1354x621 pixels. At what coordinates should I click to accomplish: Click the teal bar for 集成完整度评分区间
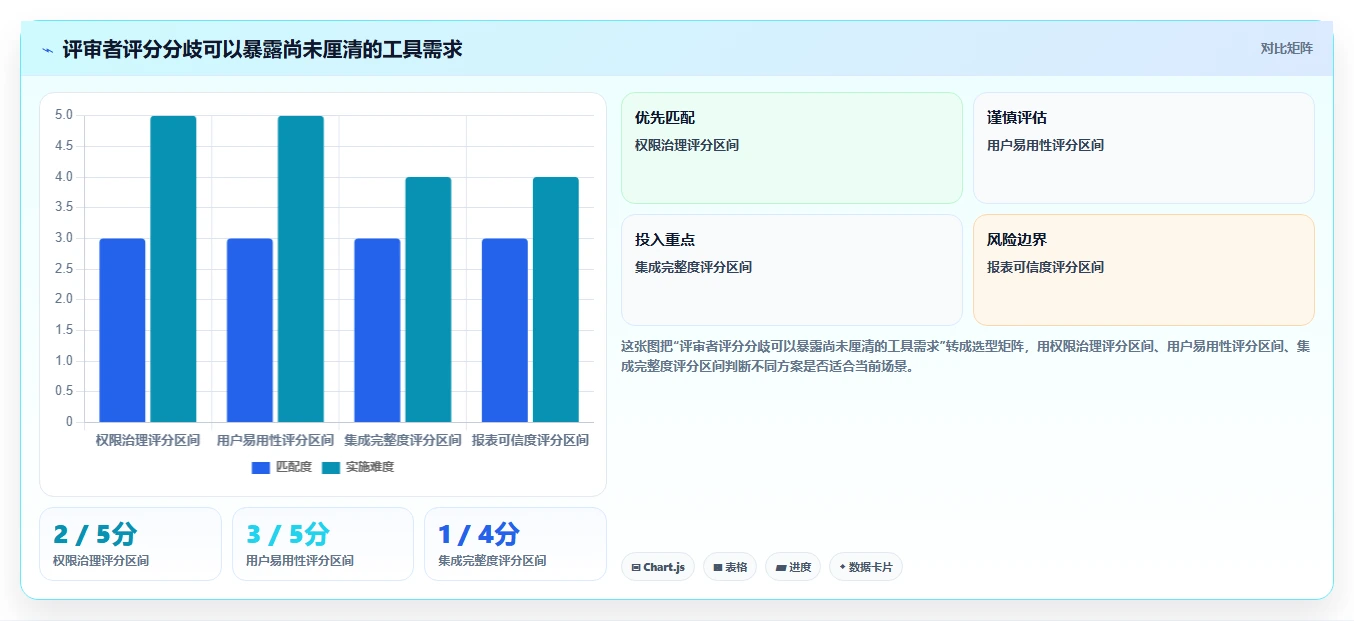428,300
